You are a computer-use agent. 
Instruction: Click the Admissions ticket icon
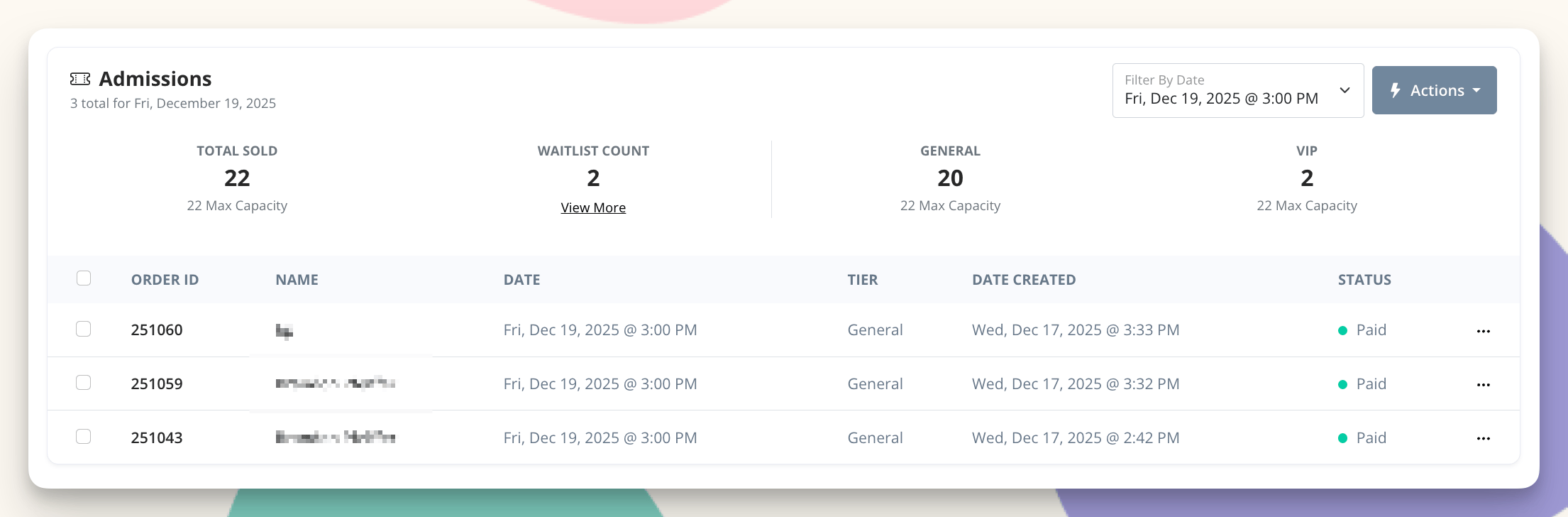(x=80, y=79)
